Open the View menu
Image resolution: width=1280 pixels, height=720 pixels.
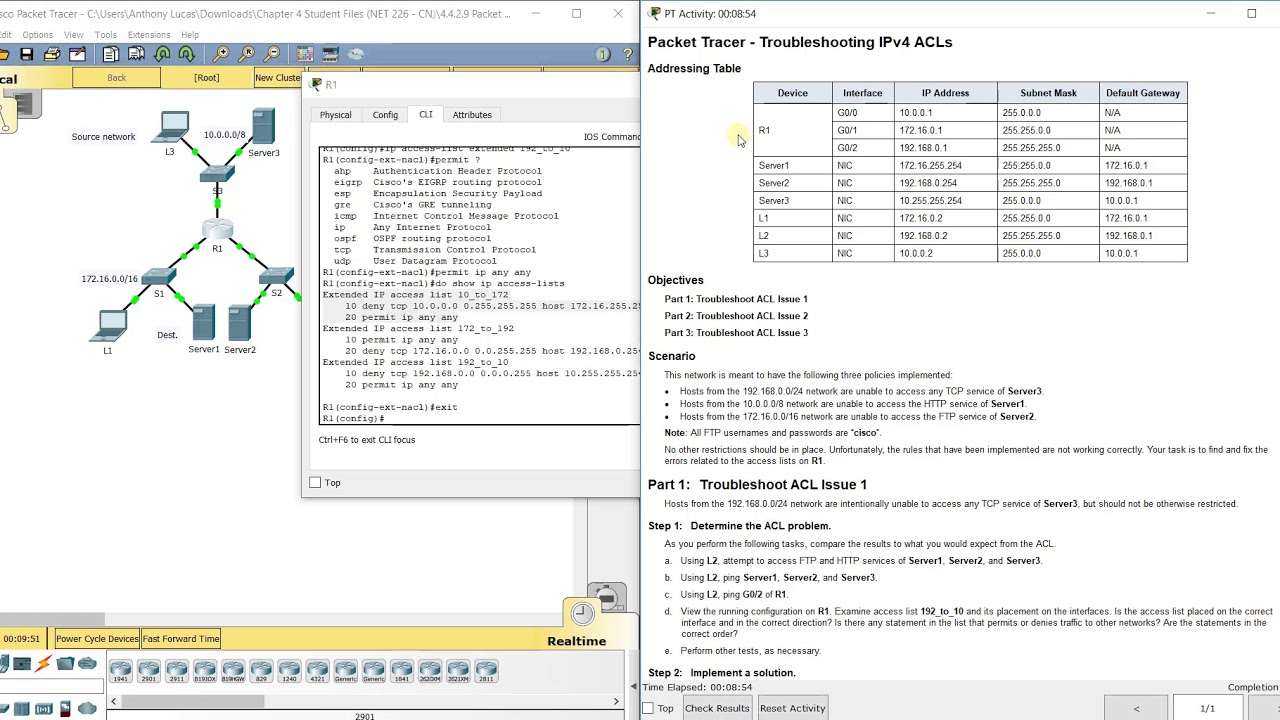(74, 35)
